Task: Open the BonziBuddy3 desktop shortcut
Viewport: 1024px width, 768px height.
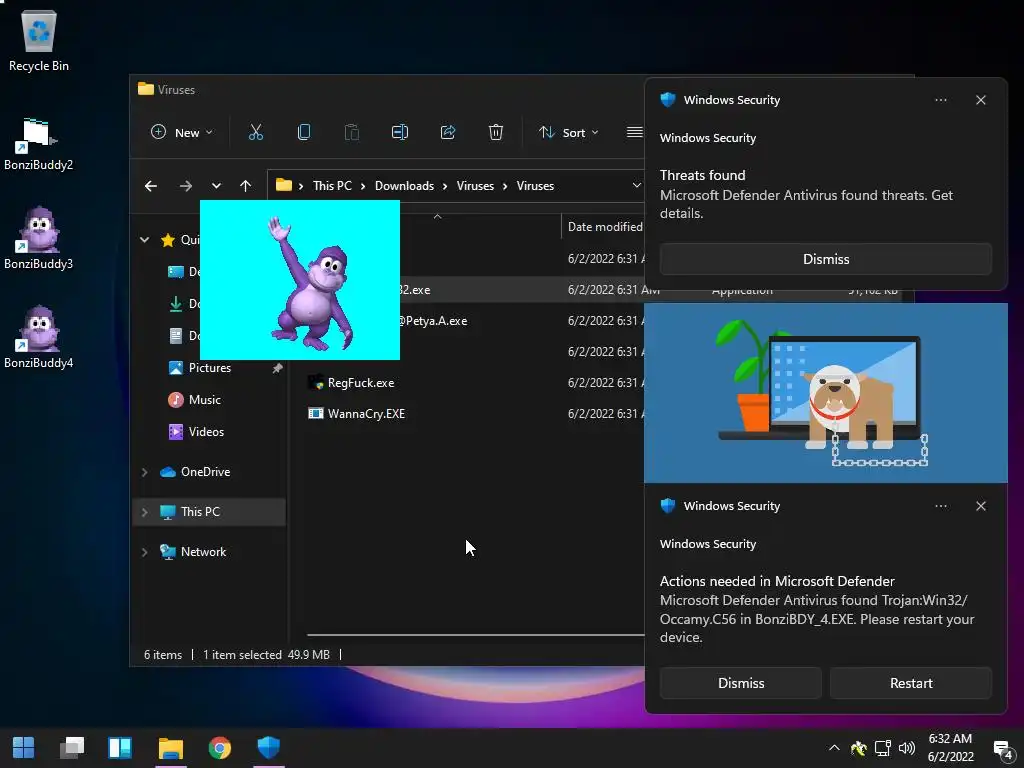Action: coord(39,237)
